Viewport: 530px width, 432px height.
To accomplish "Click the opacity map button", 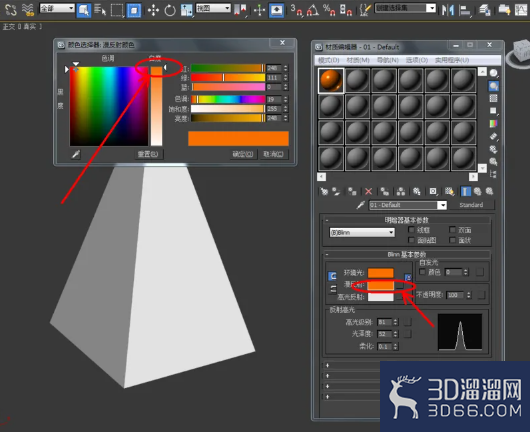I will tap(481, 295).
